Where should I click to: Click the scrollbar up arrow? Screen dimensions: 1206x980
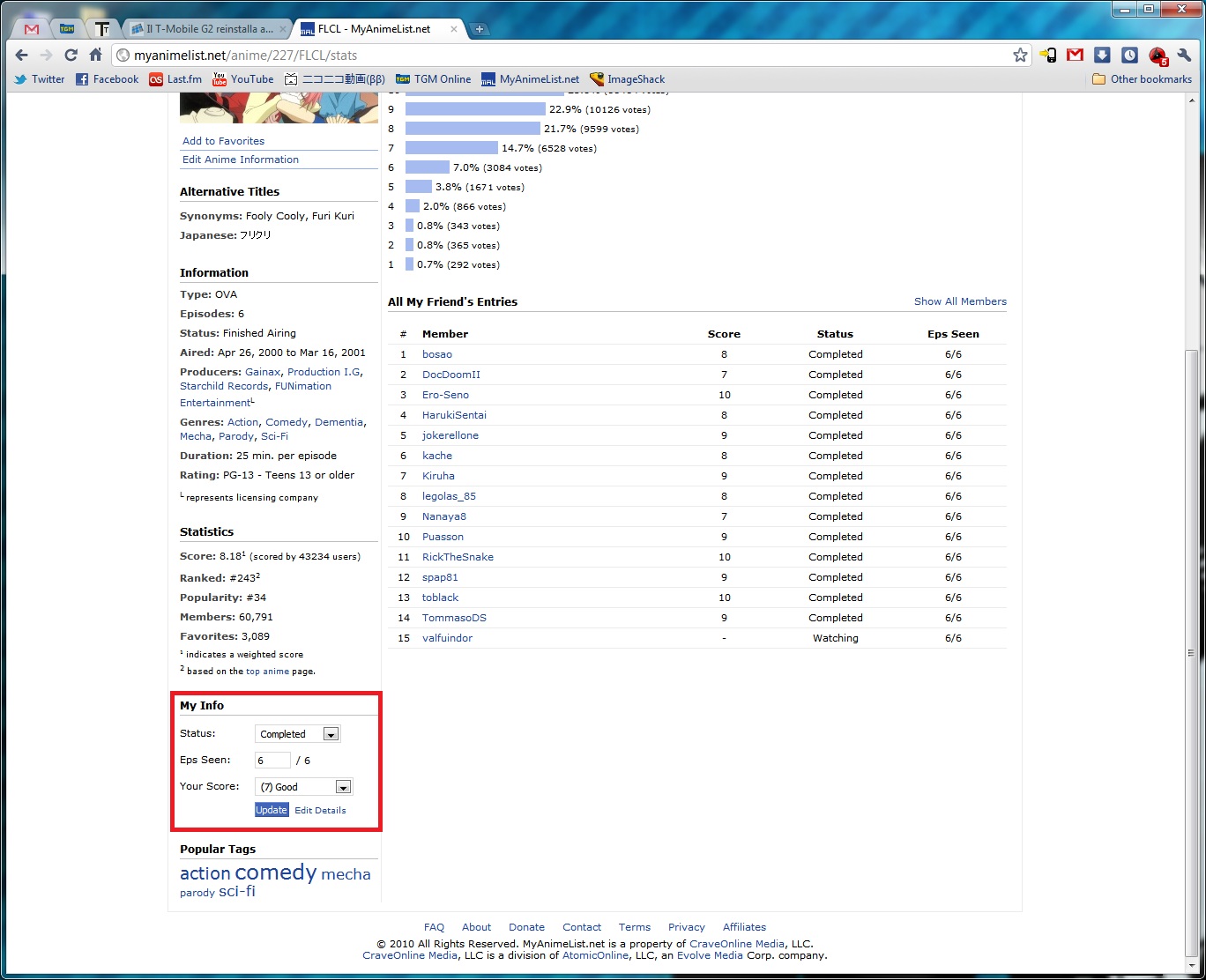click(x=1191, y=100)
